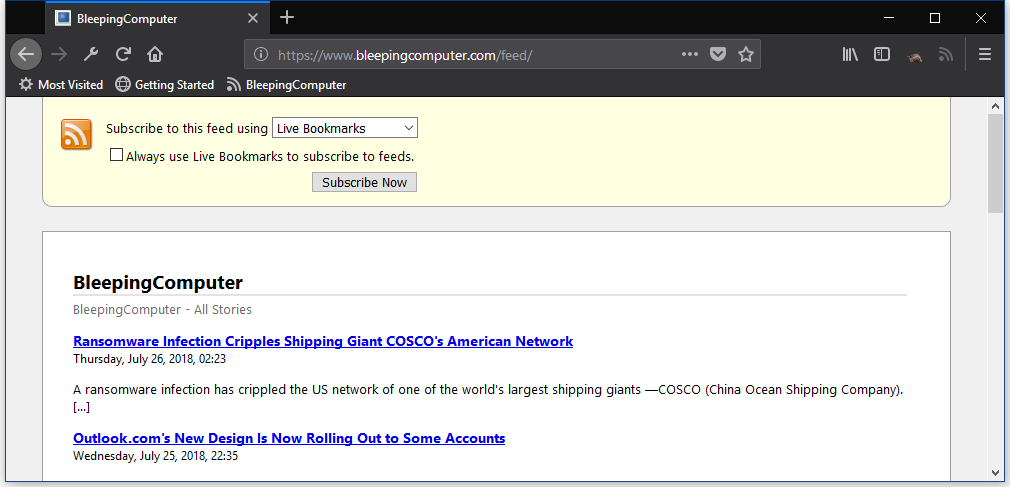The height and width of the screenshot is (487, 1010).
Task: Click Subscribe Now button
Action: (365, 182)
